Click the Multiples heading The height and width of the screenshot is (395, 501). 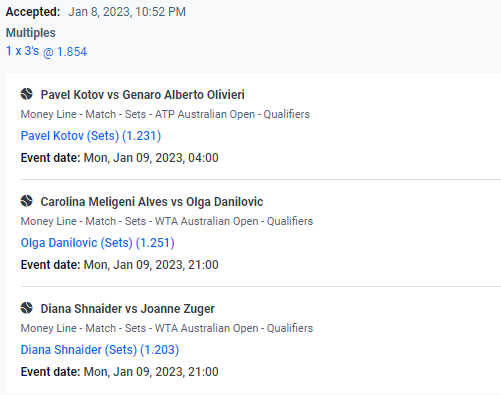click(x=31, y=33)
